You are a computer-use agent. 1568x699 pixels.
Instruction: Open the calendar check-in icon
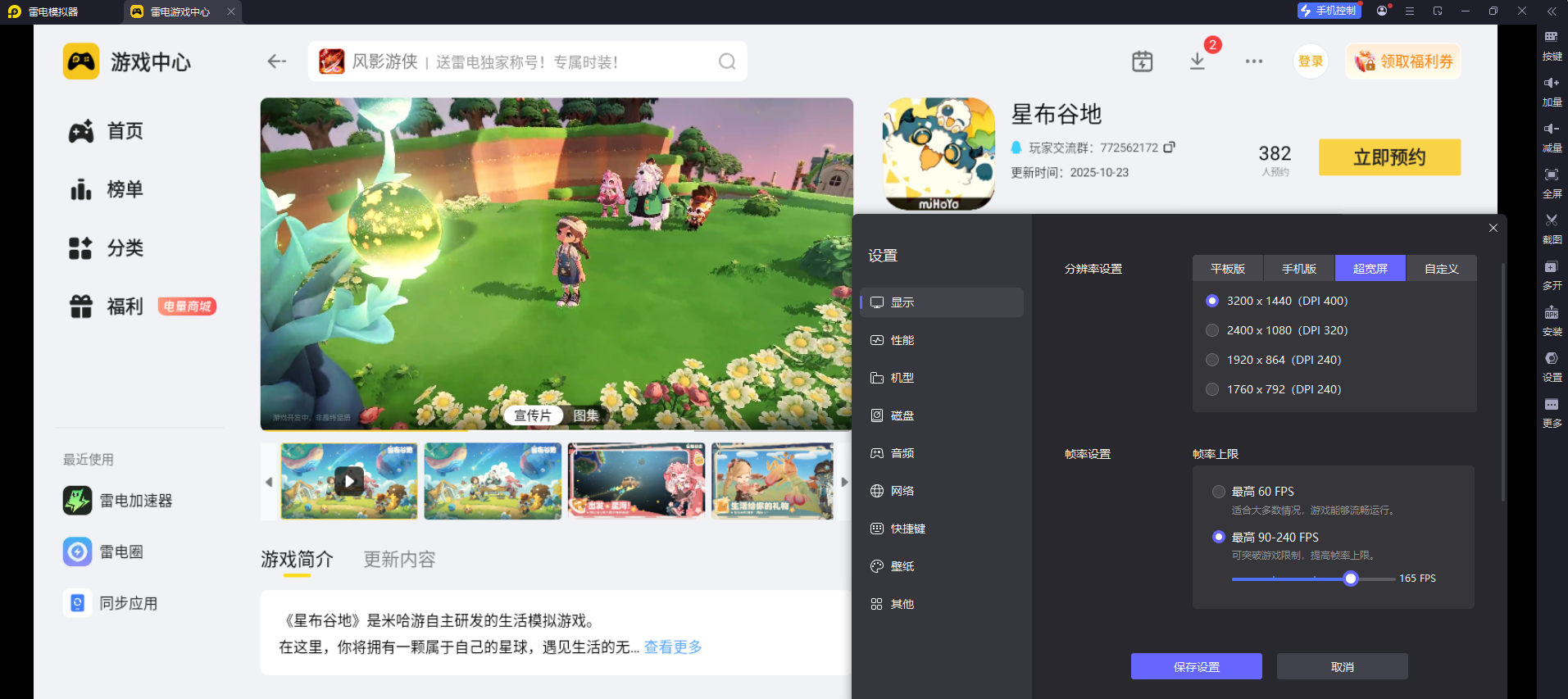1142,61
